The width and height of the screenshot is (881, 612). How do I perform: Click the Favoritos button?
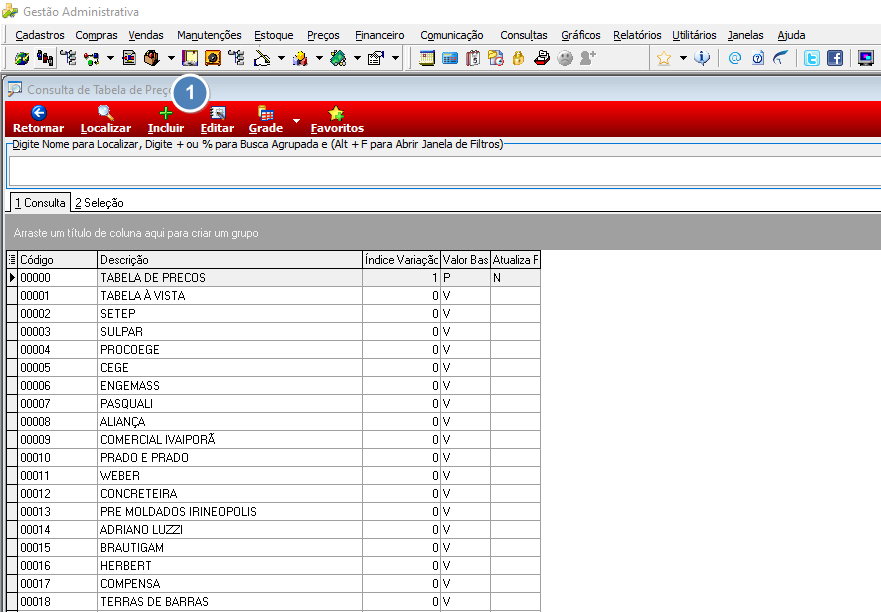[337, 120]
